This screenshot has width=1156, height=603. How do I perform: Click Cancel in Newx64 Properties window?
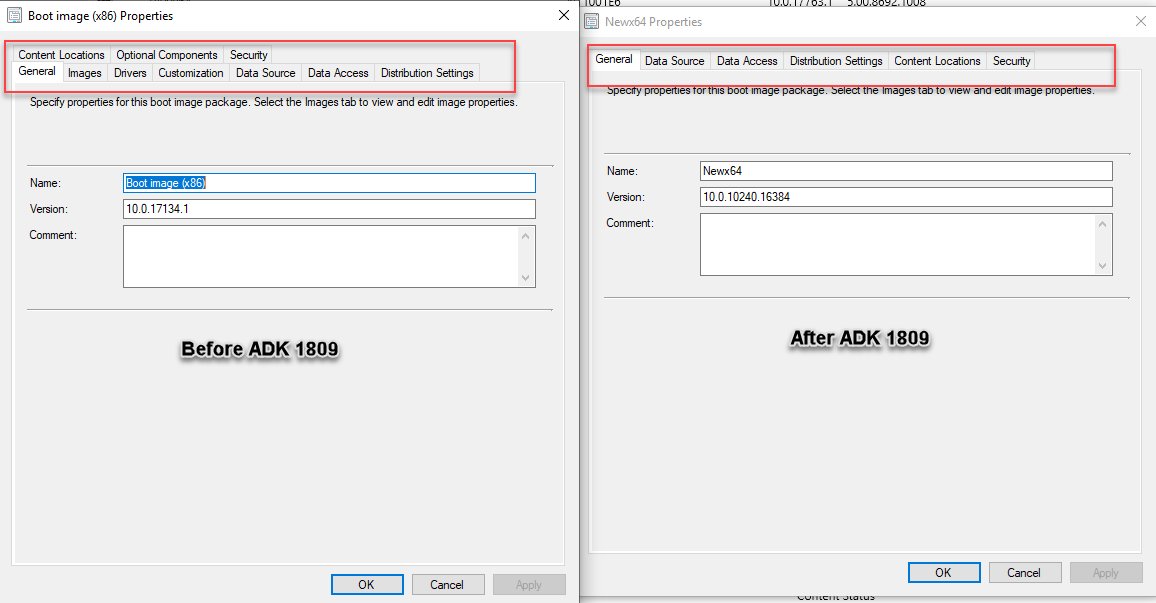point(1024,573)
